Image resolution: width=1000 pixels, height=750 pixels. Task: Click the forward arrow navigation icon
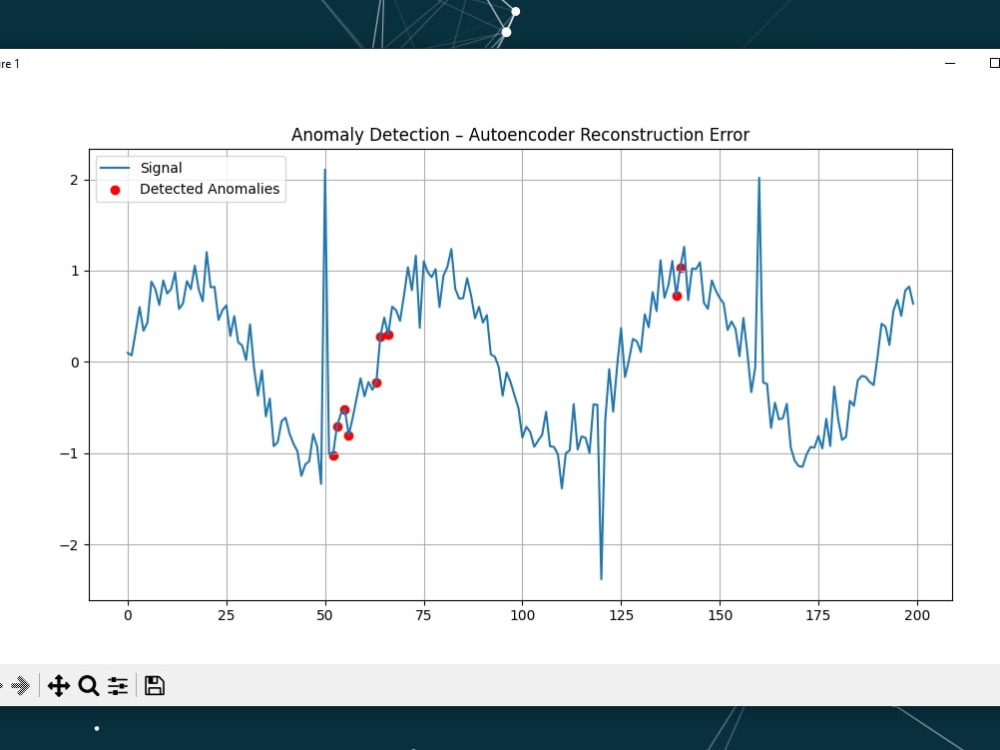pos(20,686)
